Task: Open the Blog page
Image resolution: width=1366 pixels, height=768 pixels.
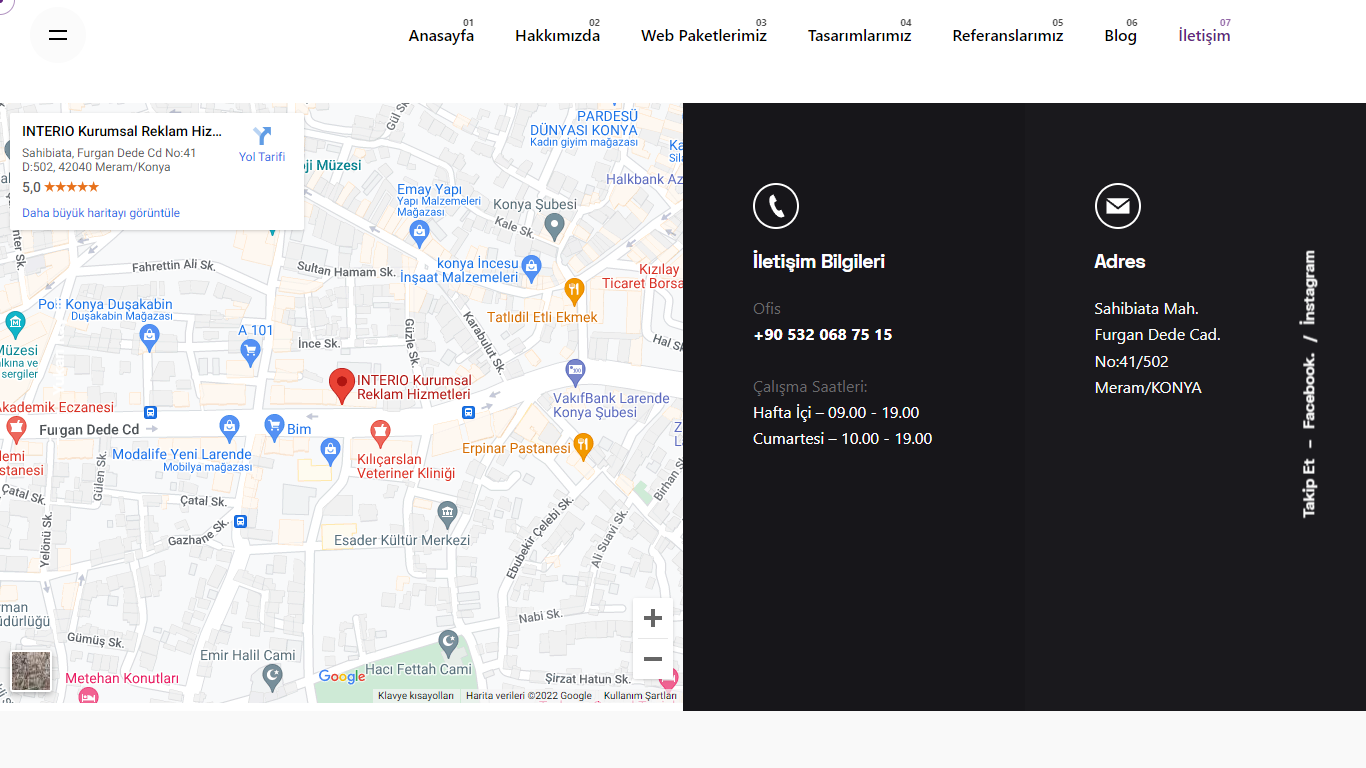Action: 1120,36
